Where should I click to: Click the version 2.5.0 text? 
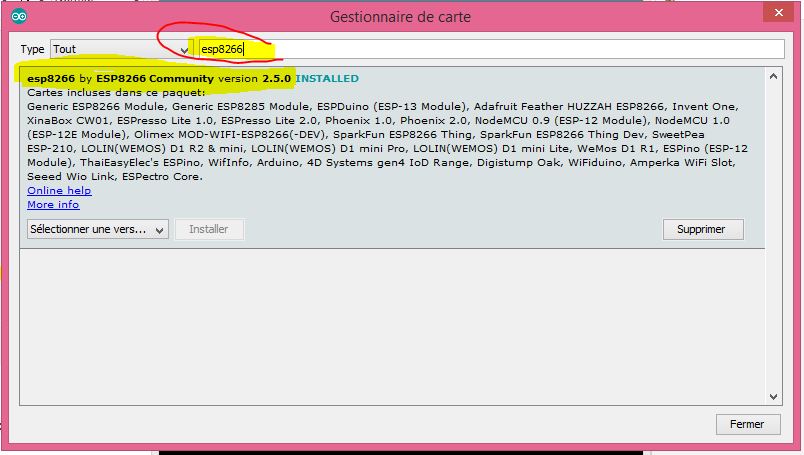tap(254, 78)
